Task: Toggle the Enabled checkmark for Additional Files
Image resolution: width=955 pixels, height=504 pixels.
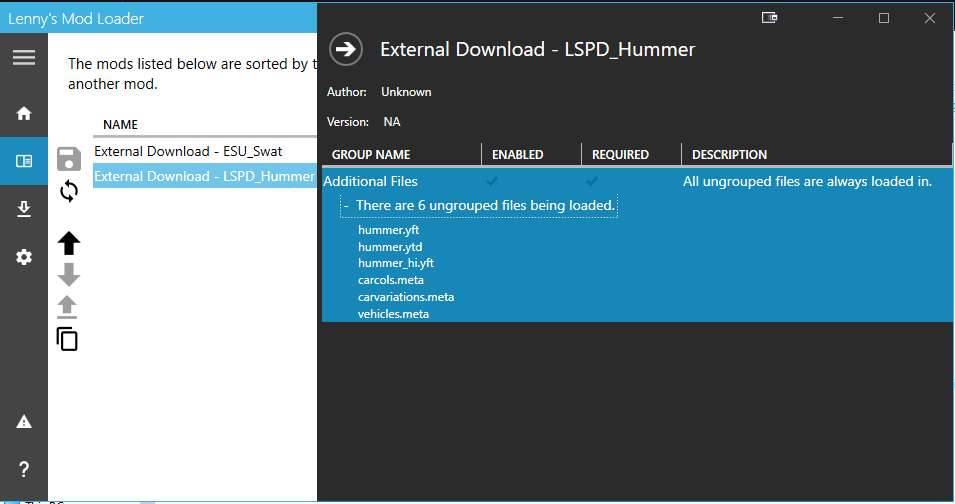Action: [491, 181]
